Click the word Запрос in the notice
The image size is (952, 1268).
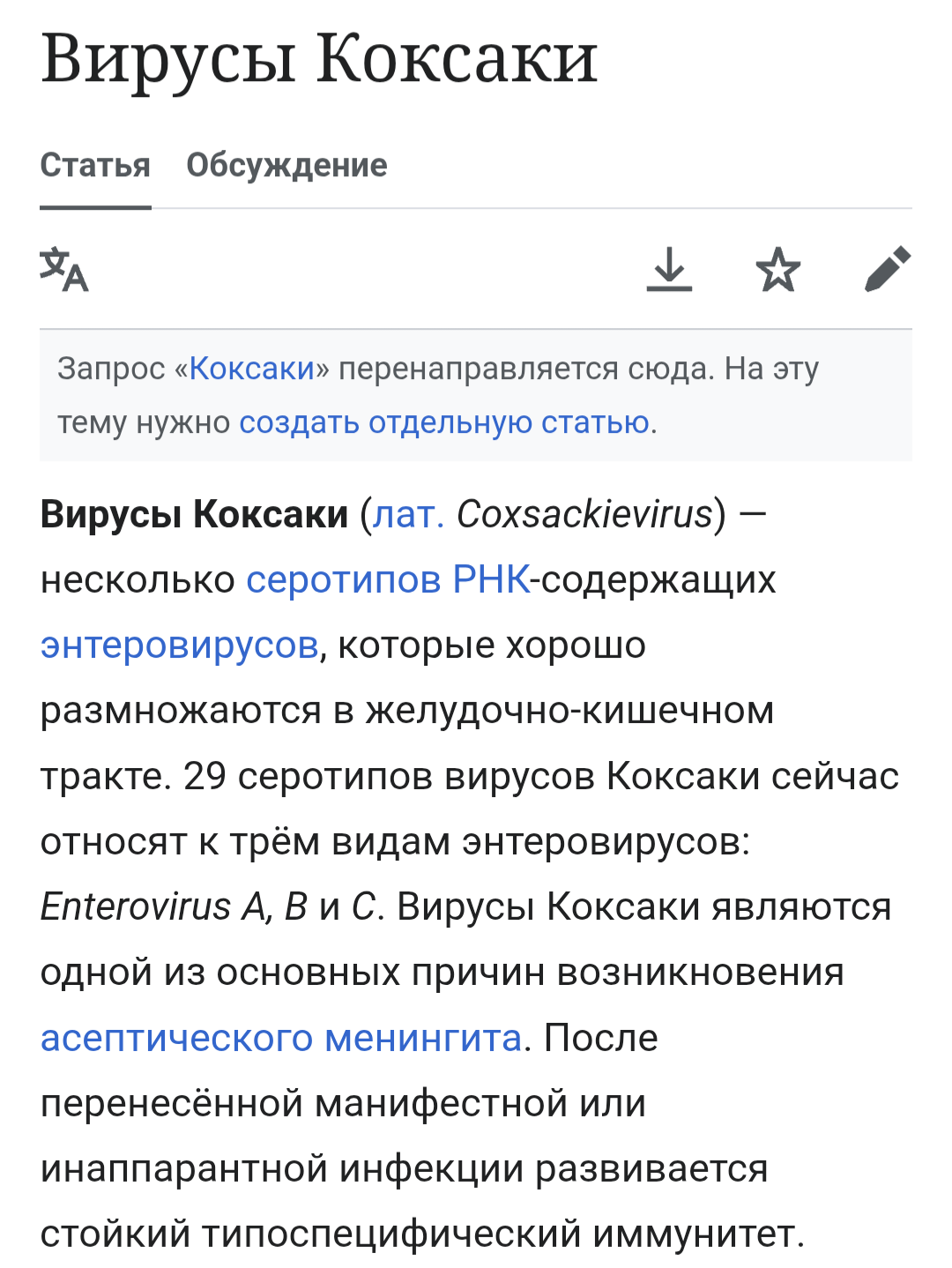[x=111, y=369]
